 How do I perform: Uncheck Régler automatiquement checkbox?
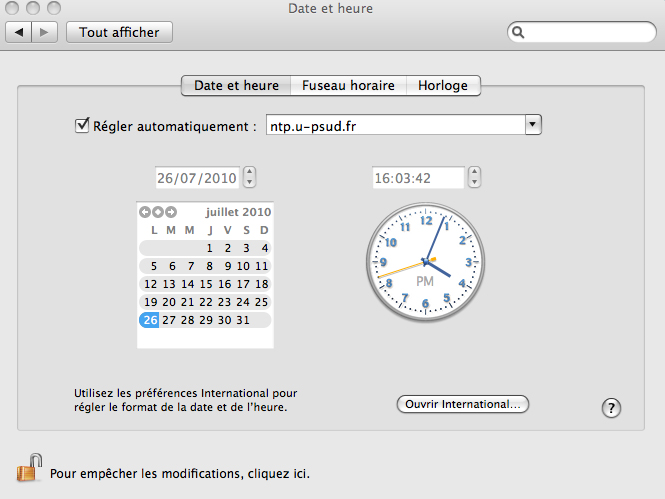(83, 125)
